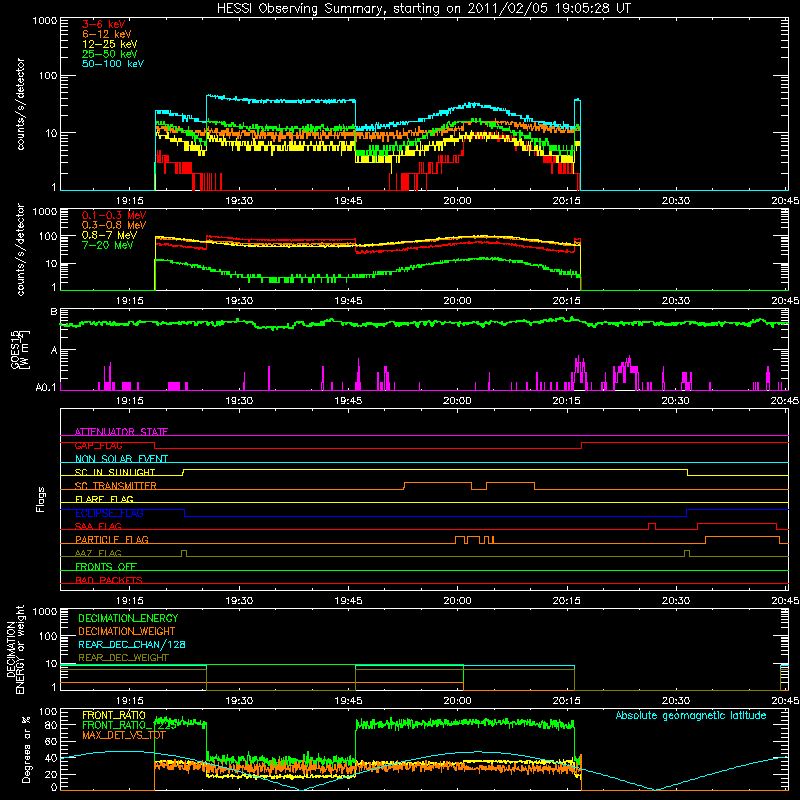800x800 pixels.
Task: Click the 0.8-7 MeV legend label
Action: [x=110, y=235]
